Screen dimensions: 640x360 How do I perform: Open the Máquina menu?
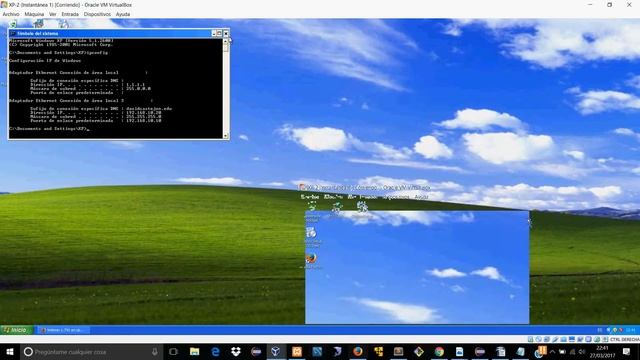34,14
